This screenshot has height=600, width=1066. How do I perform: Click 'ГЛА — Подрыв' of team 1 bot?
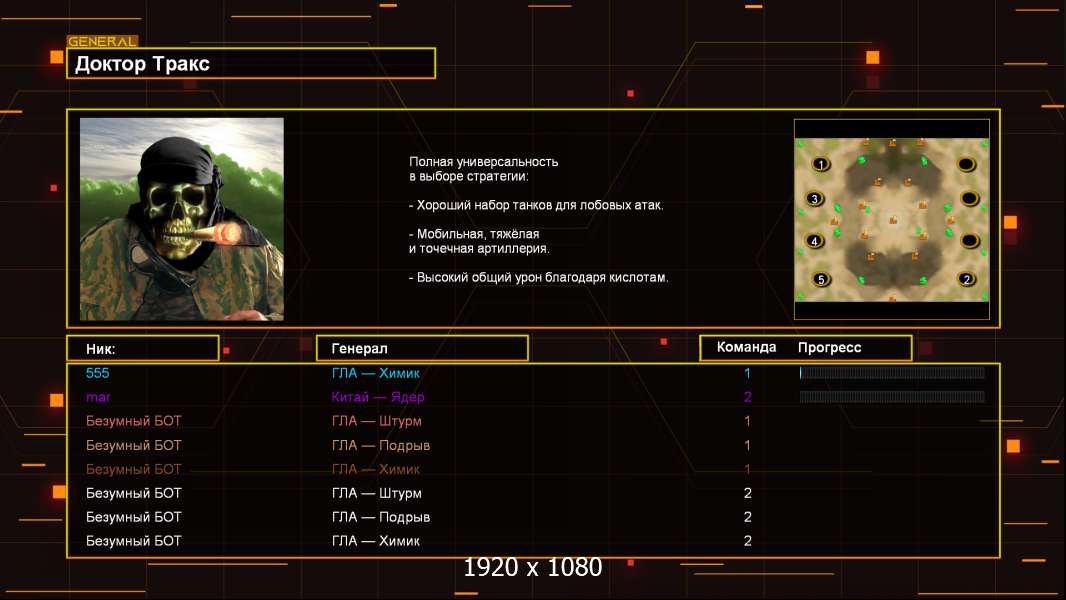(381, 445)
